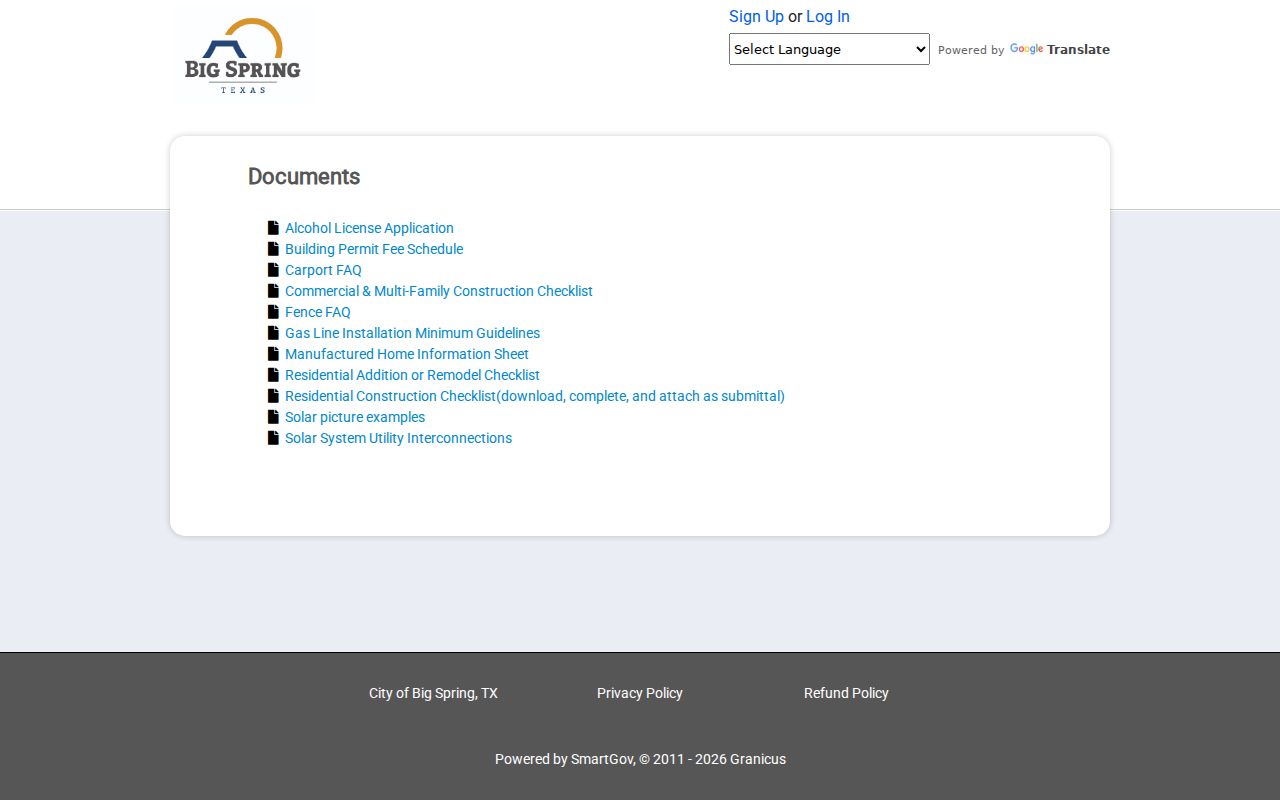Open Manufactured Home Information Sheet
Viewport: 1280px width, 800px height.
407,354
